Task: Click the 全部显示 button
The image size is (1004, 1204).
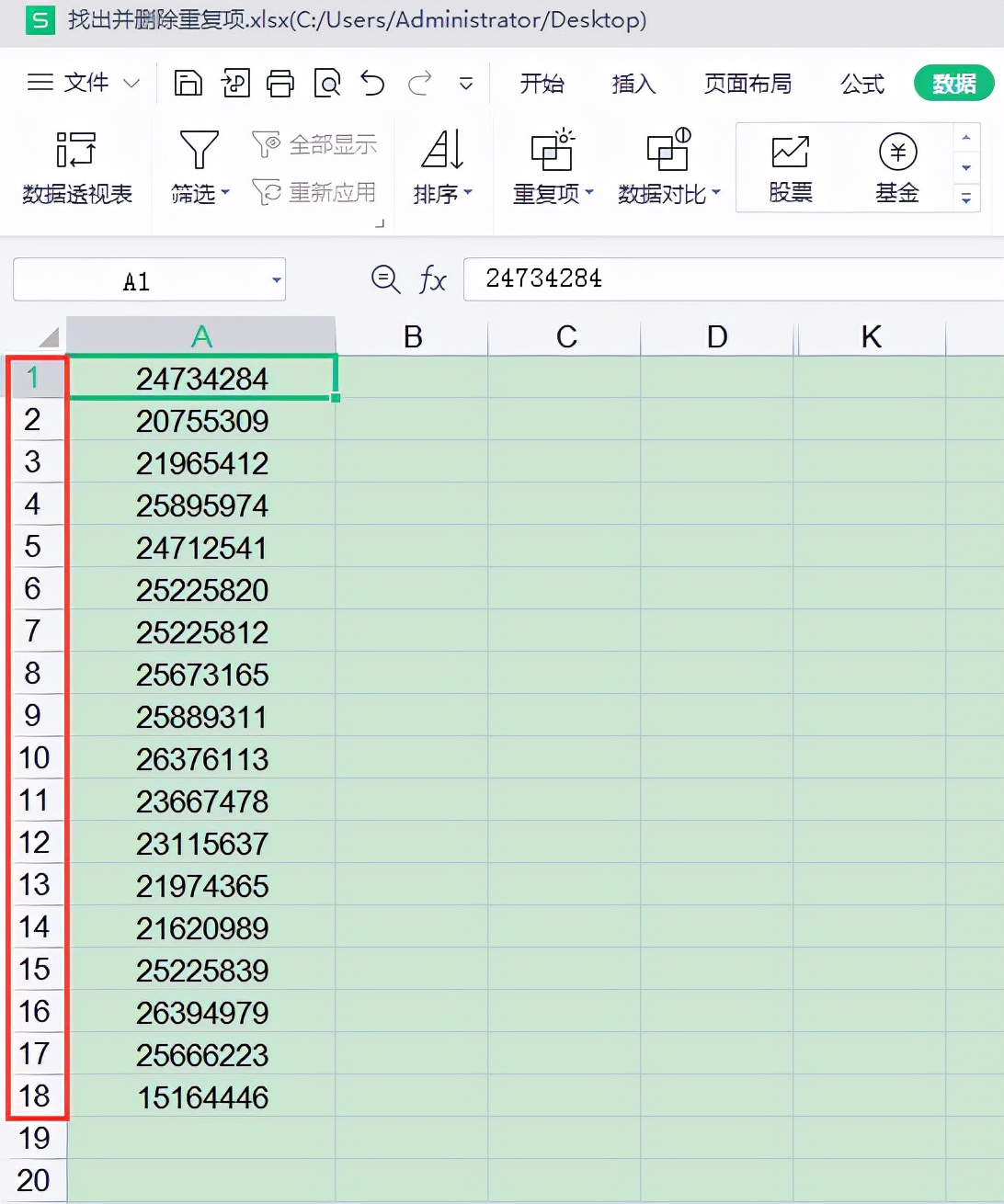Action: pos(314,144)
